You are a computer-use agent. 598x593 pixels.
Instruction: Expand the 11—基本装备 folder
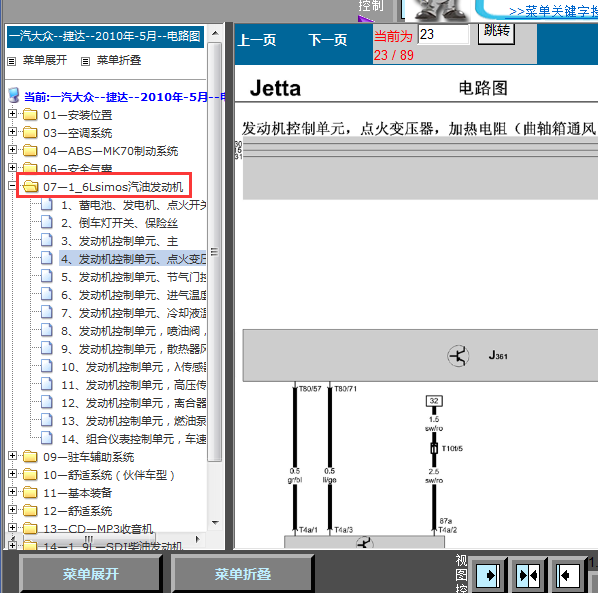[12, 492]
